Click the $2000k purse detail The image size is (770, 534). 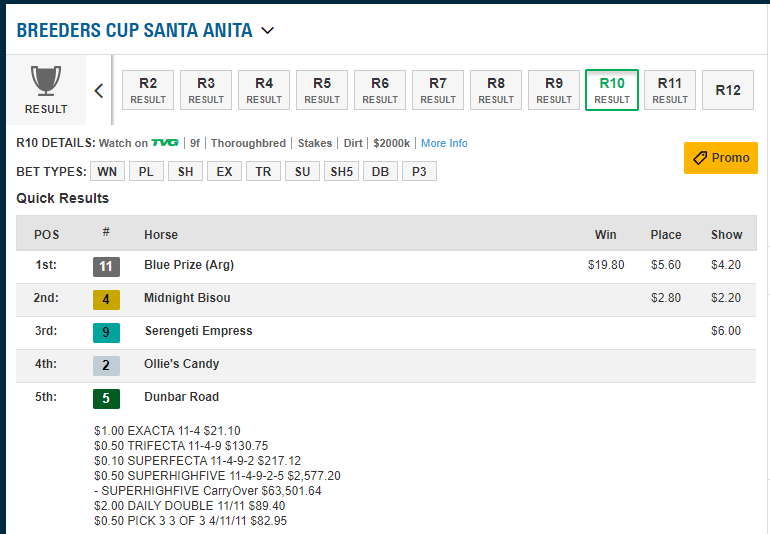tap(391, 143)
